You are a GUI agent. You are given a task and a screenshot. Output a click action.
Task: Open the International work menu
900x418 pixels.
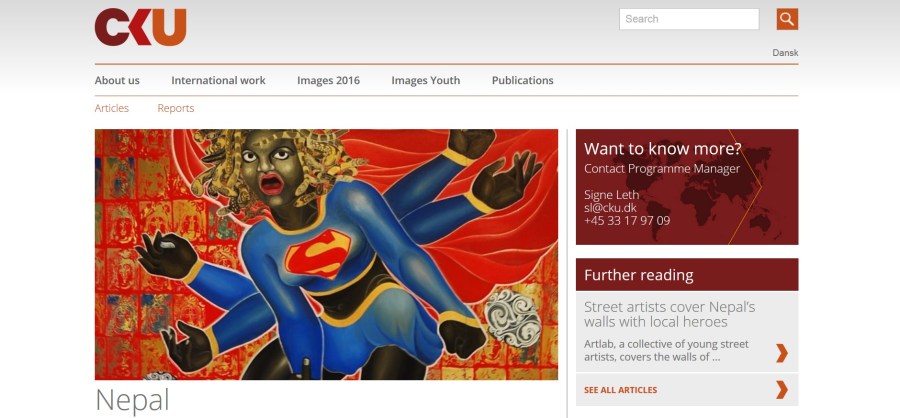coord(218,80)
